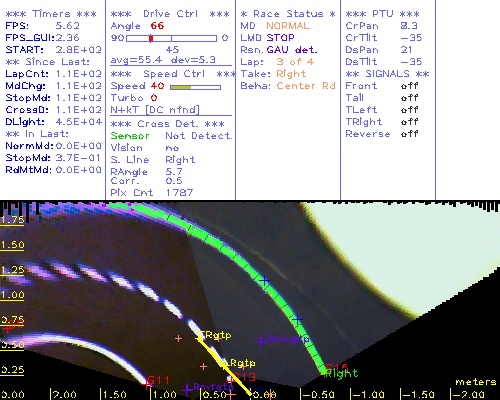Toggle the Reverse signal off indicator
The height and width of the screenshot is (400, 500).
(x=409, y=134)
